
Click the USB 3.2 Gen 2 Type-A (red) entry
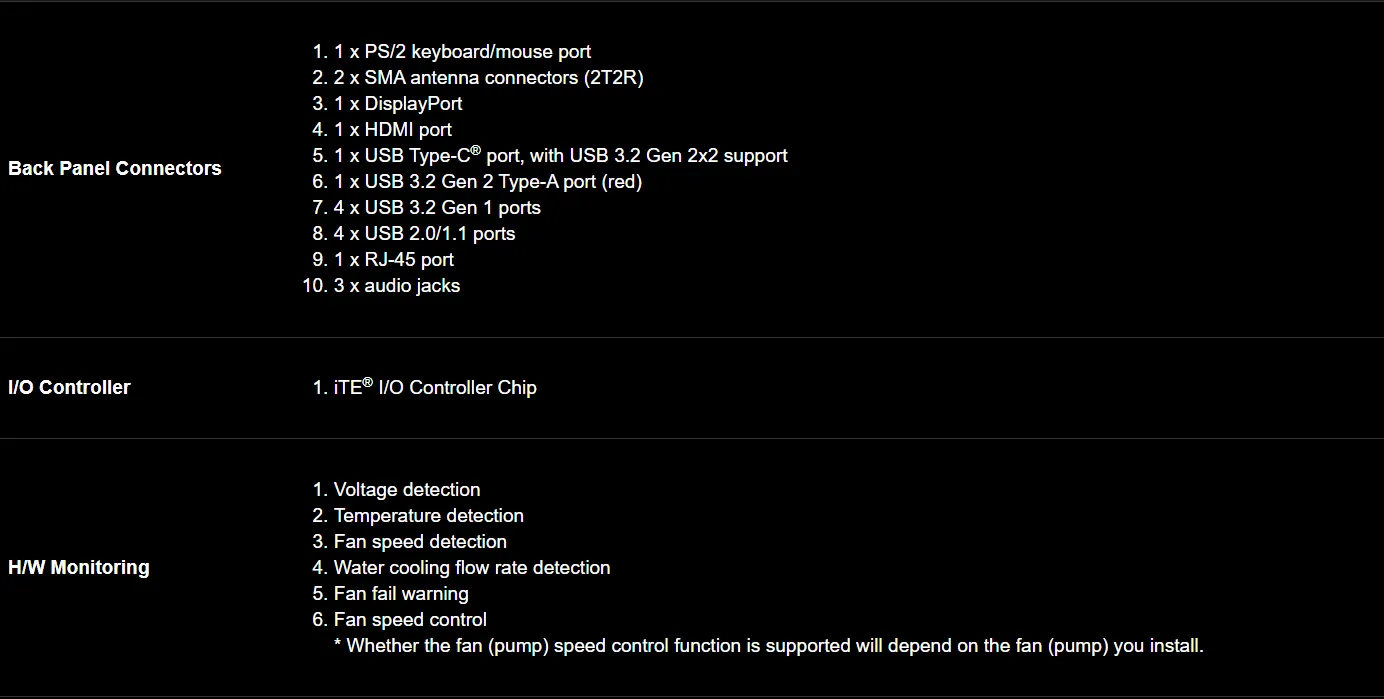(488, 182)
